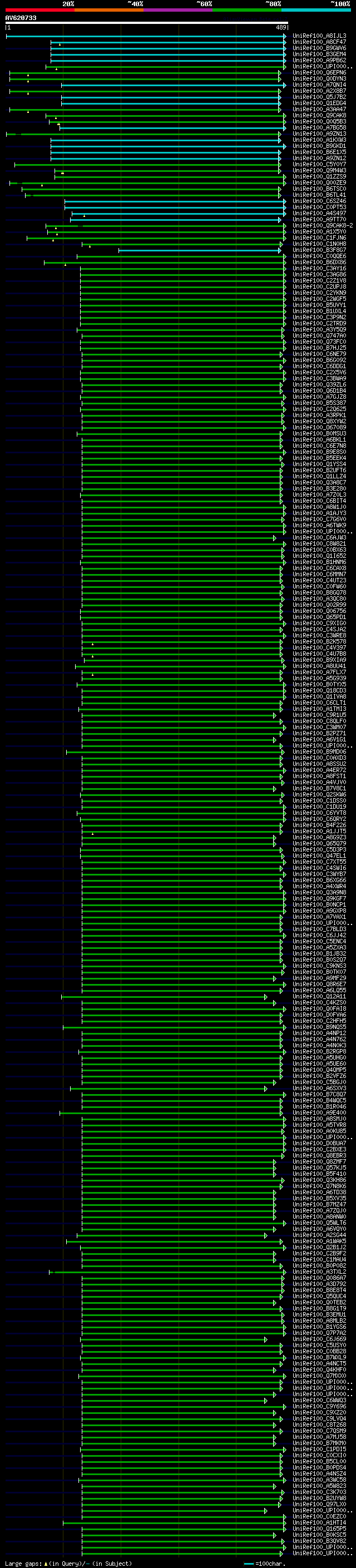Open hit UniRef100_A4S497
Viewport: 356px width, 1568px height.
pyautogui.click(x=319, y=213)
